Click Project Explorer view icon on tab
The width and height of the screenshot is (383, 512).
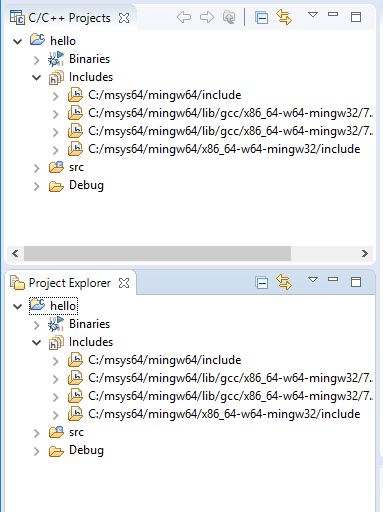pos(17,282)
